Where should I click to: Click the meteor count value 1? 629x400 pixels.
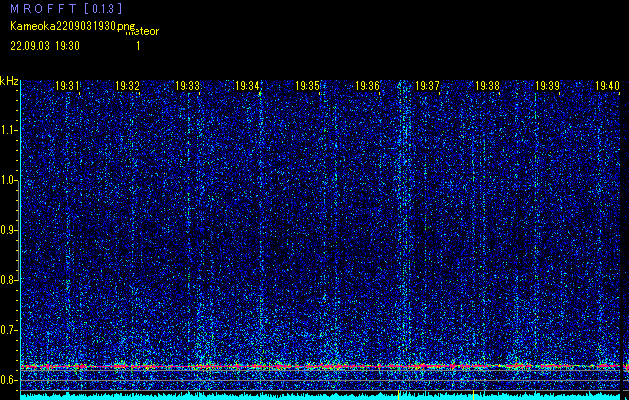[x=138, y=46]
